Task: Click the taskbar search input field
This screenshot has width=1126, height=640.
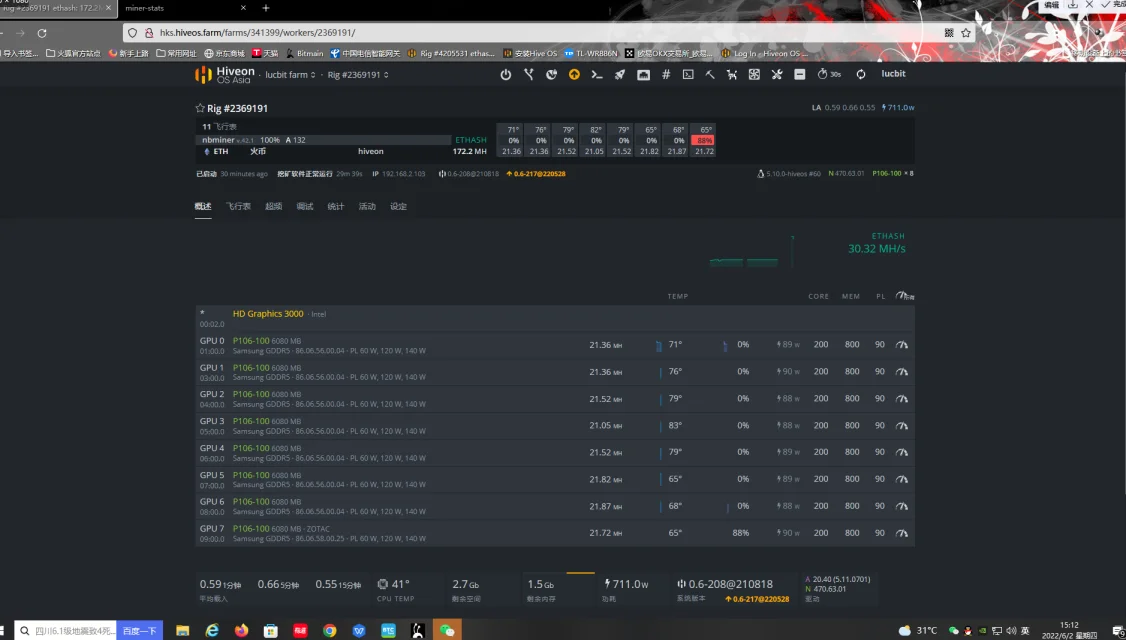Action: [x=65, y=631]
